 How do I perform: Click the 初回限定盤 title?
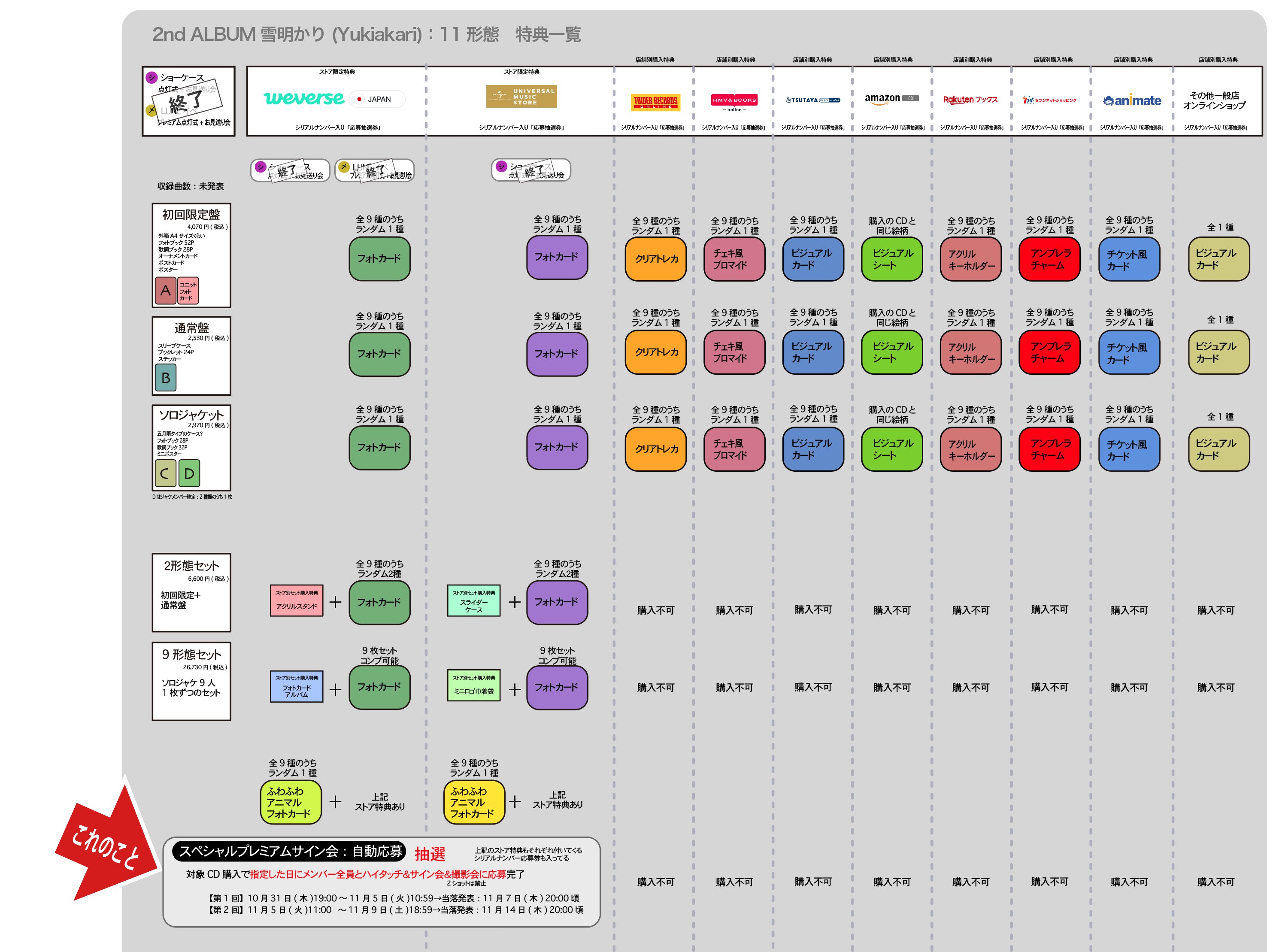(191, 215)
